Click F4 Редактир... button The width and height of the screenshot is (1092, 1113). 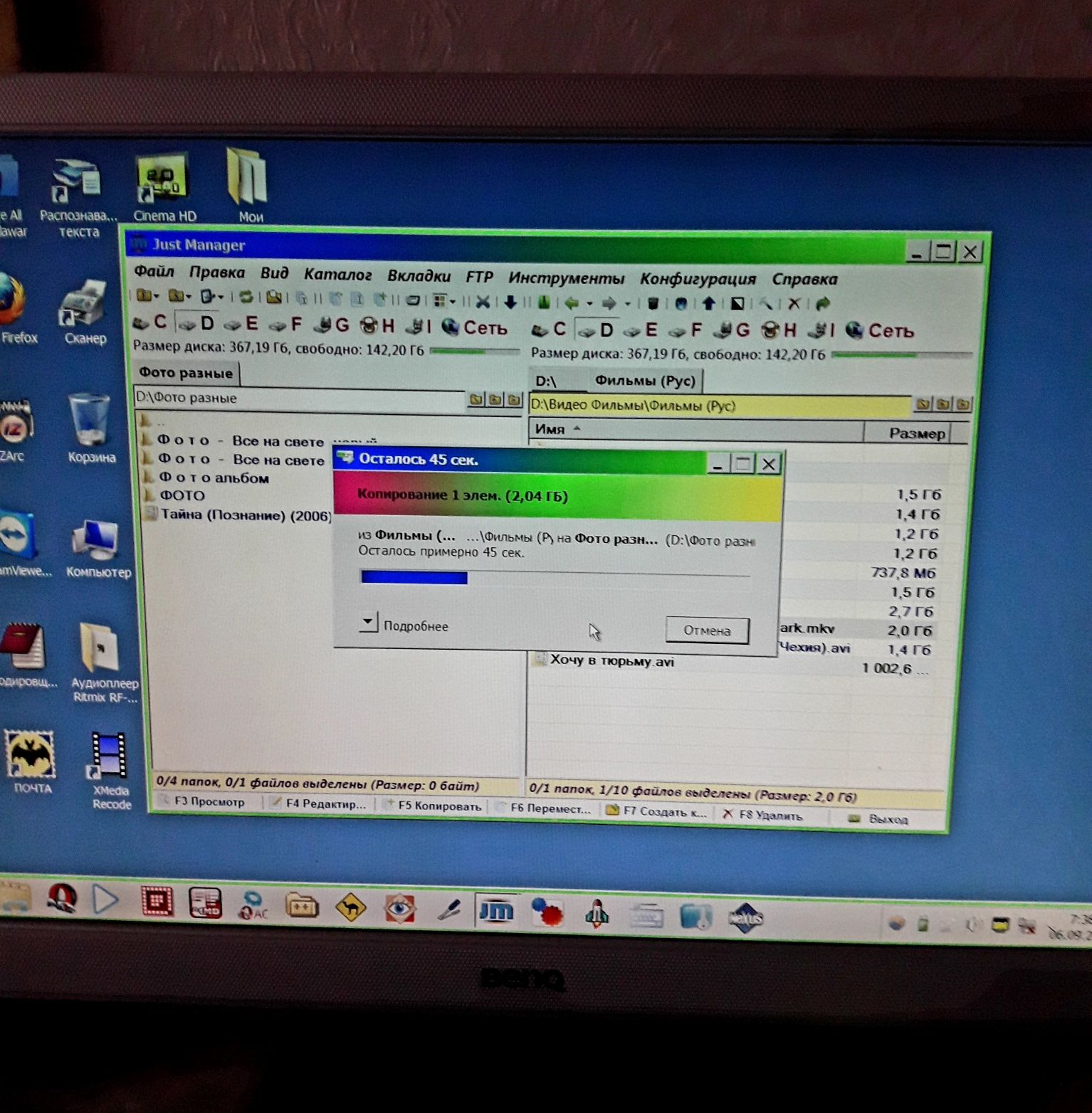[x=319, y=803]
